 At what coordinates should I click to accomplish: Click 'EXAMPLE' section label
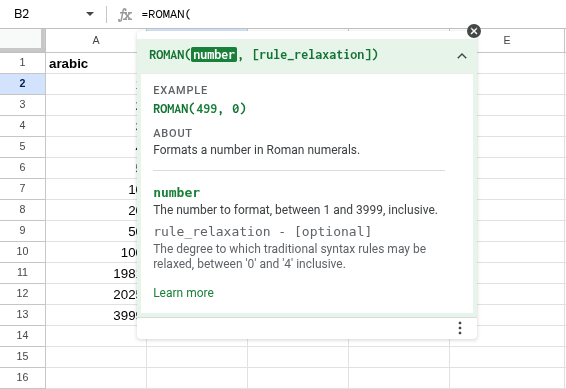(180, 90)
